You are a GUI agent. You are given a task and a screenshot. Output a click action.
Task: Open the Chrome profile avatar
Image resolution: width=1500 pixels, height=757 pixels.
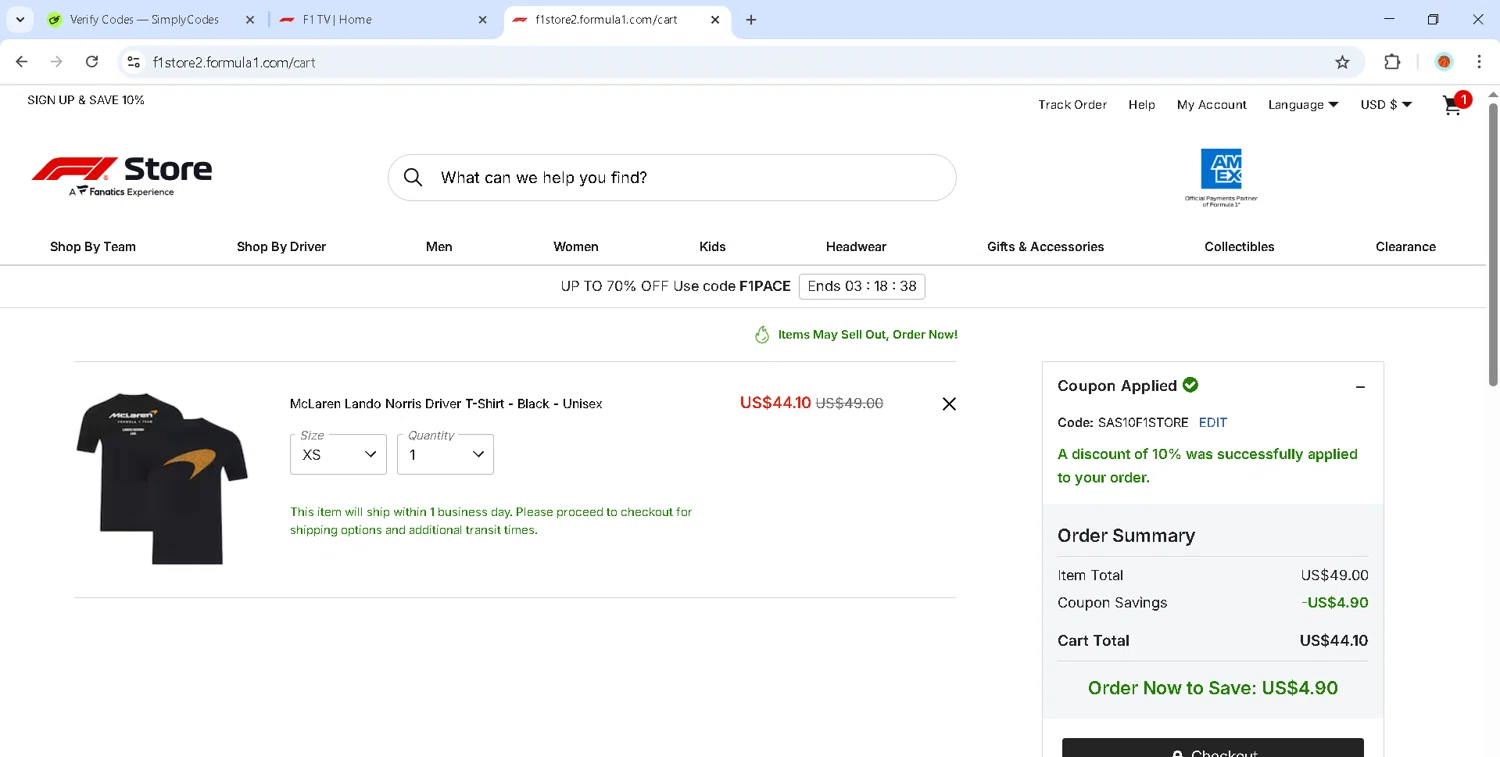click(1444, 62)
